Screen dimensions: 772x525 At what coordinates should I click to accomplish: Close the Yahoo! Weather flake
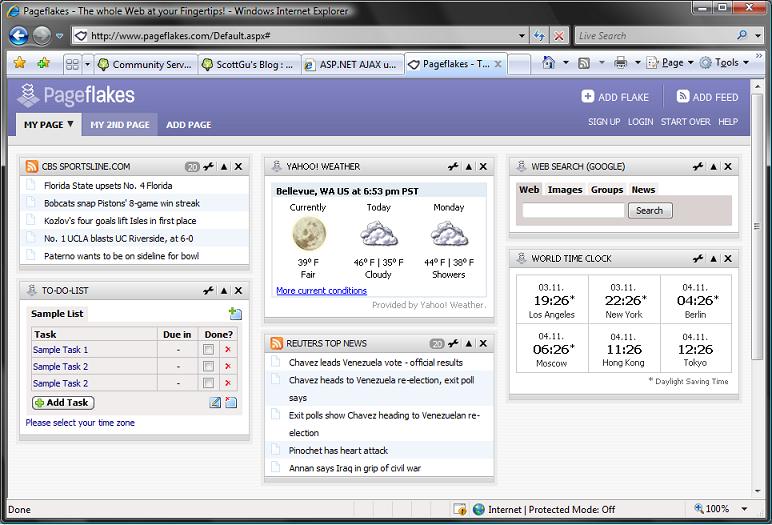click(483, 167)
